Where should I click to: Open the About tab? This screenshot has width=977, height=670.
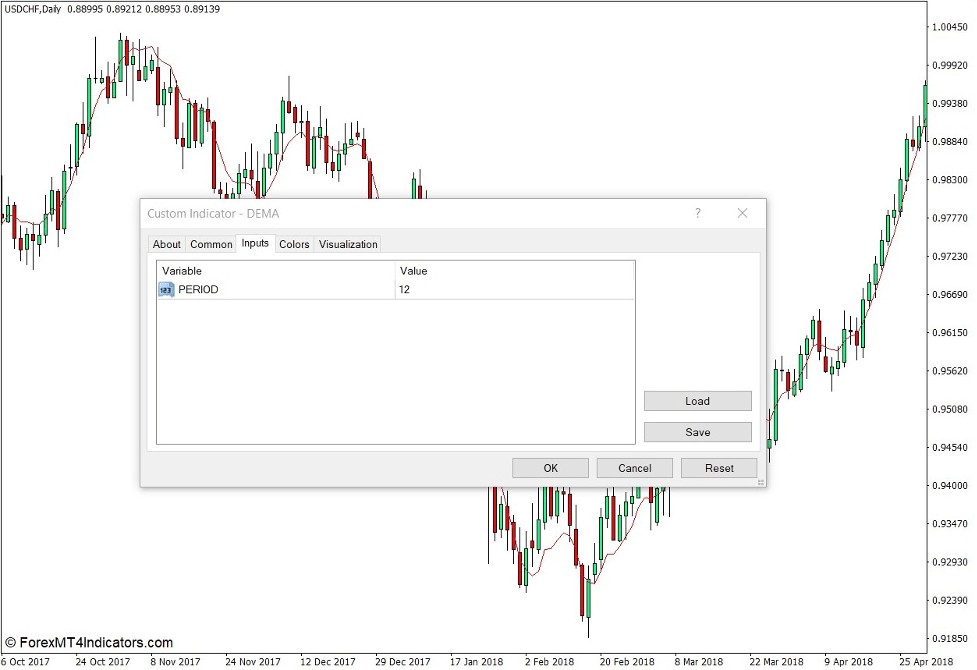(x=166, y=244)
